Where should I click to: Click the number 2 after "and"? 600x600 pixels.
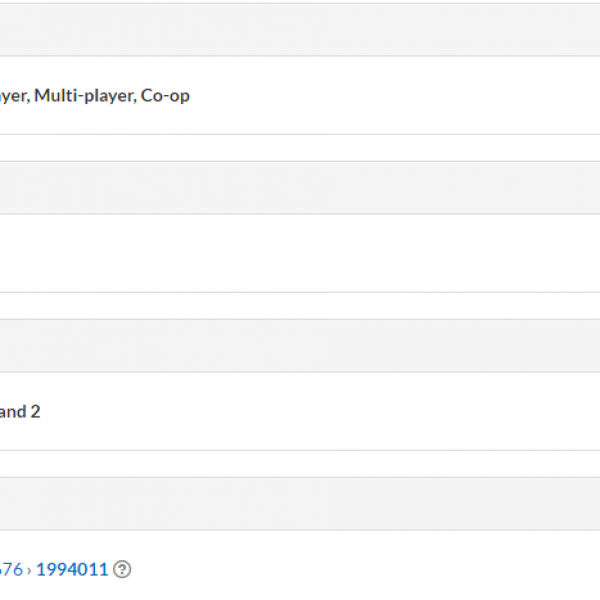[36, 411]
